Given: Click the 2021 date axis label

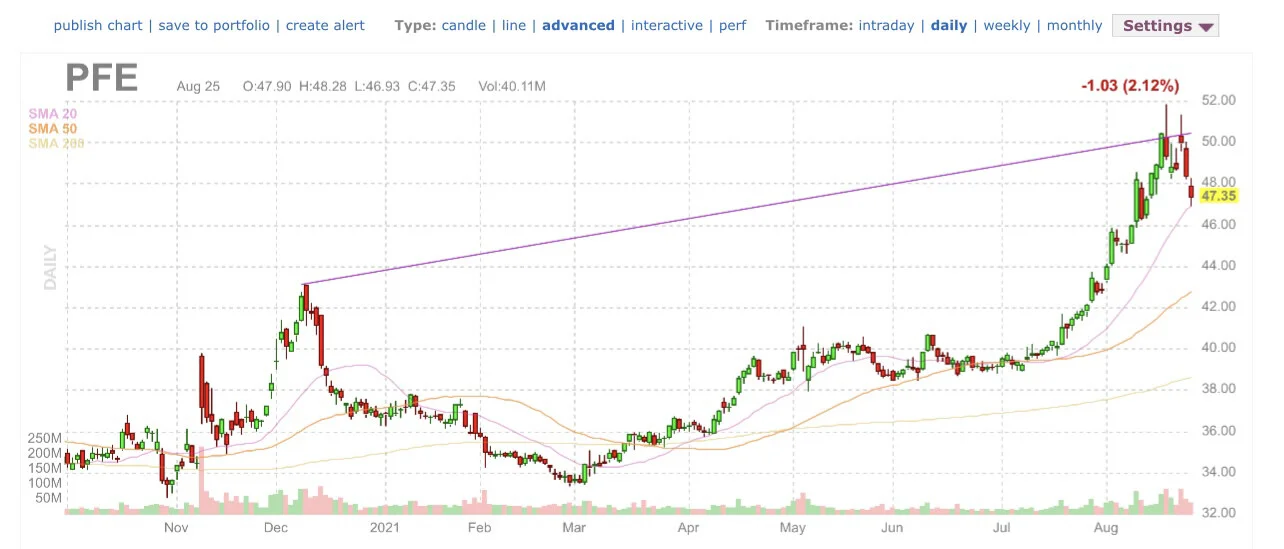Looking at the screenshot, I should coord(385,526).
